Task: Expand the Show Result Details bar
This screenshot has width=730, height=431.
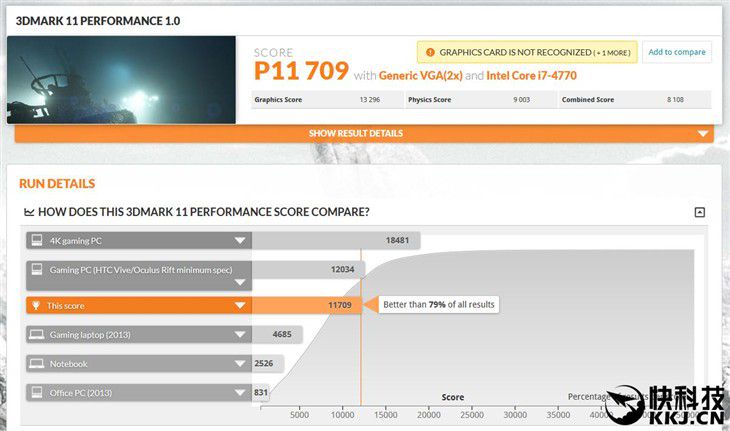Action: (364, 134)
